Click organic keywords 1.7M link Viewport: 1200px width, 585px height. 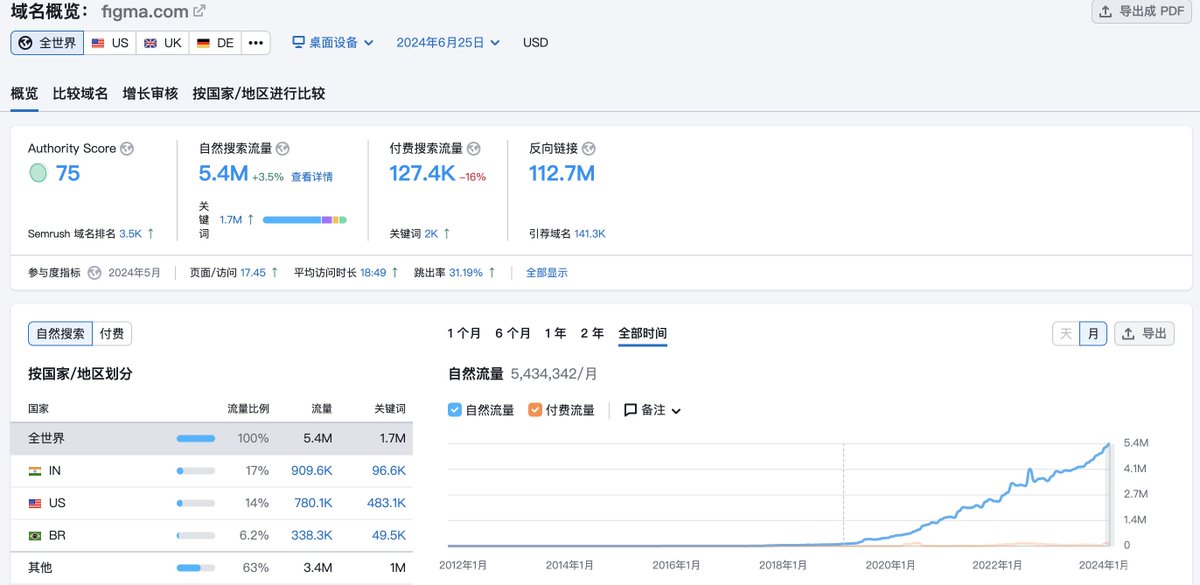231,220
